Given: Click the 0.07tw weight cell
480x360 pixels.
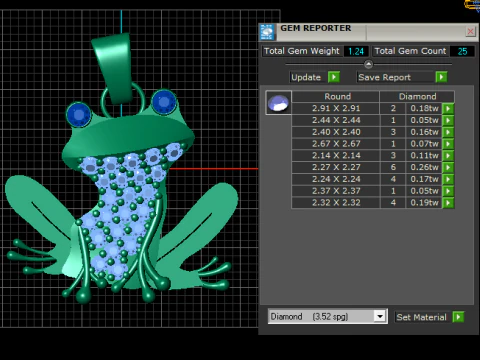Looking at the screenshot, I should click(x=424, y=144).
